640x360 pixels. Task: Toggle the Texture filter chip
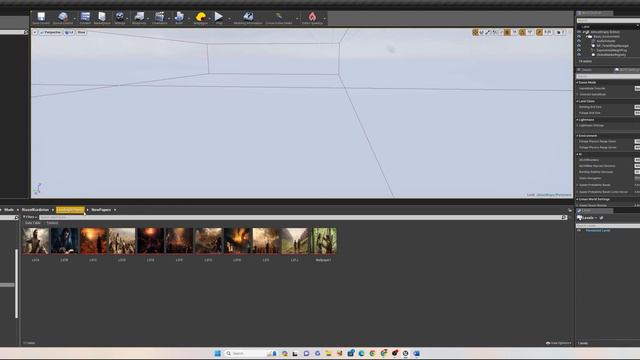point(52,223)
